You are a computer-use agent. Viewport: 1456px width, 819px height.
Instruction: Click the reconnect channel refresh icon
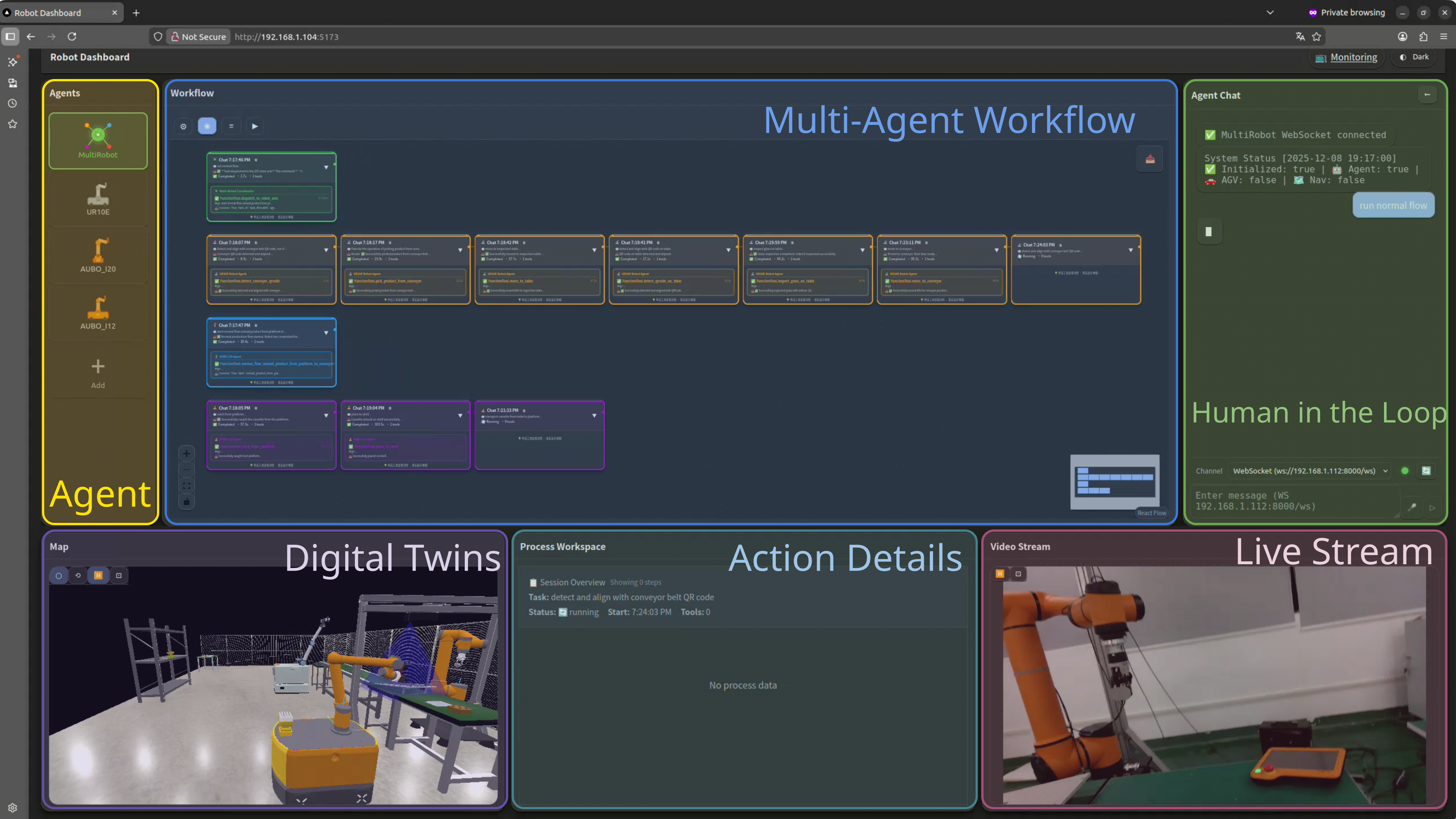(x=1426, y=471)
